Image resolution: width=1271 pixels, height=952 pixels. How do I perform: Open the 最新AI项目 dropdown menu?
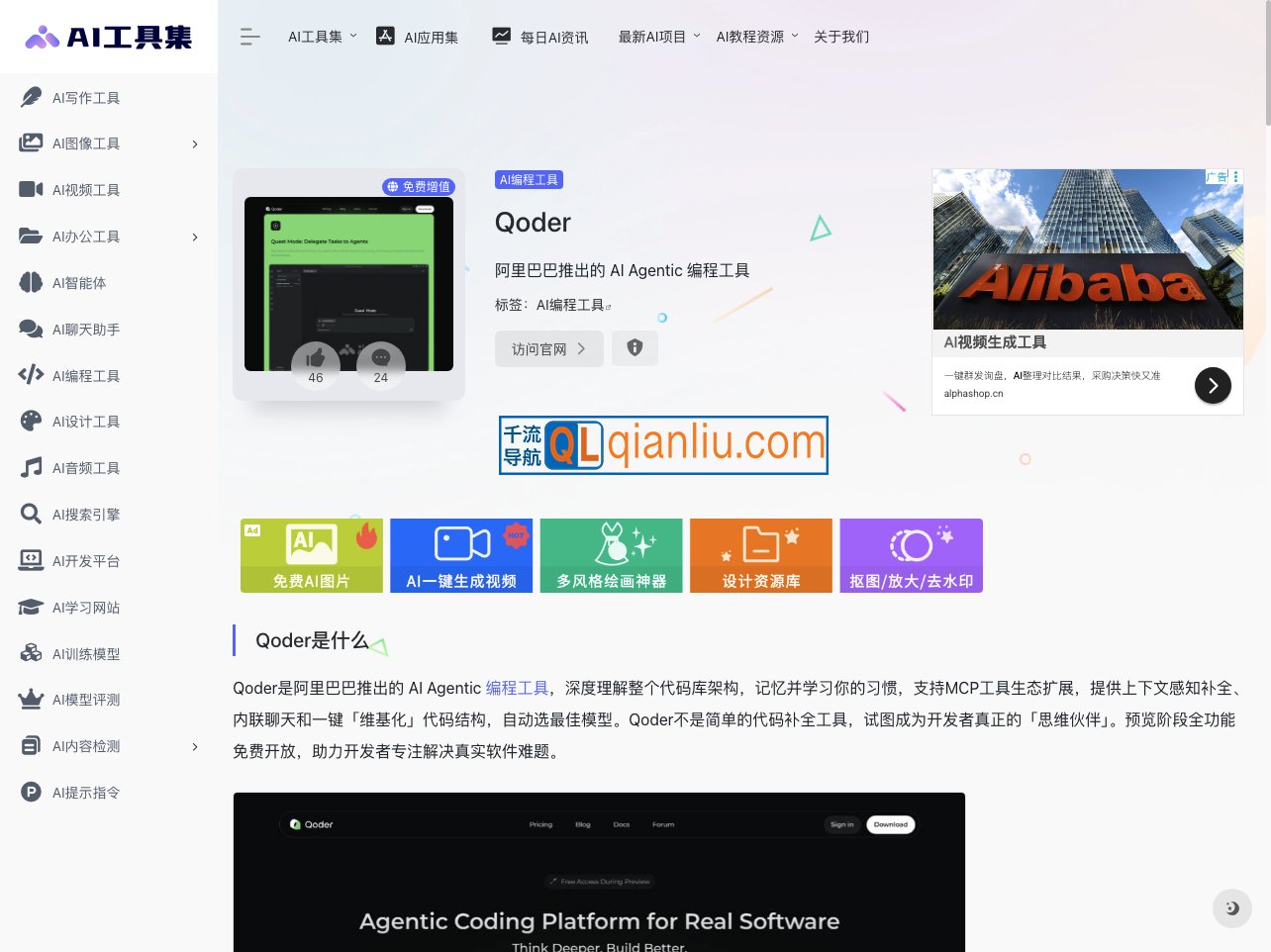(651, 36)
